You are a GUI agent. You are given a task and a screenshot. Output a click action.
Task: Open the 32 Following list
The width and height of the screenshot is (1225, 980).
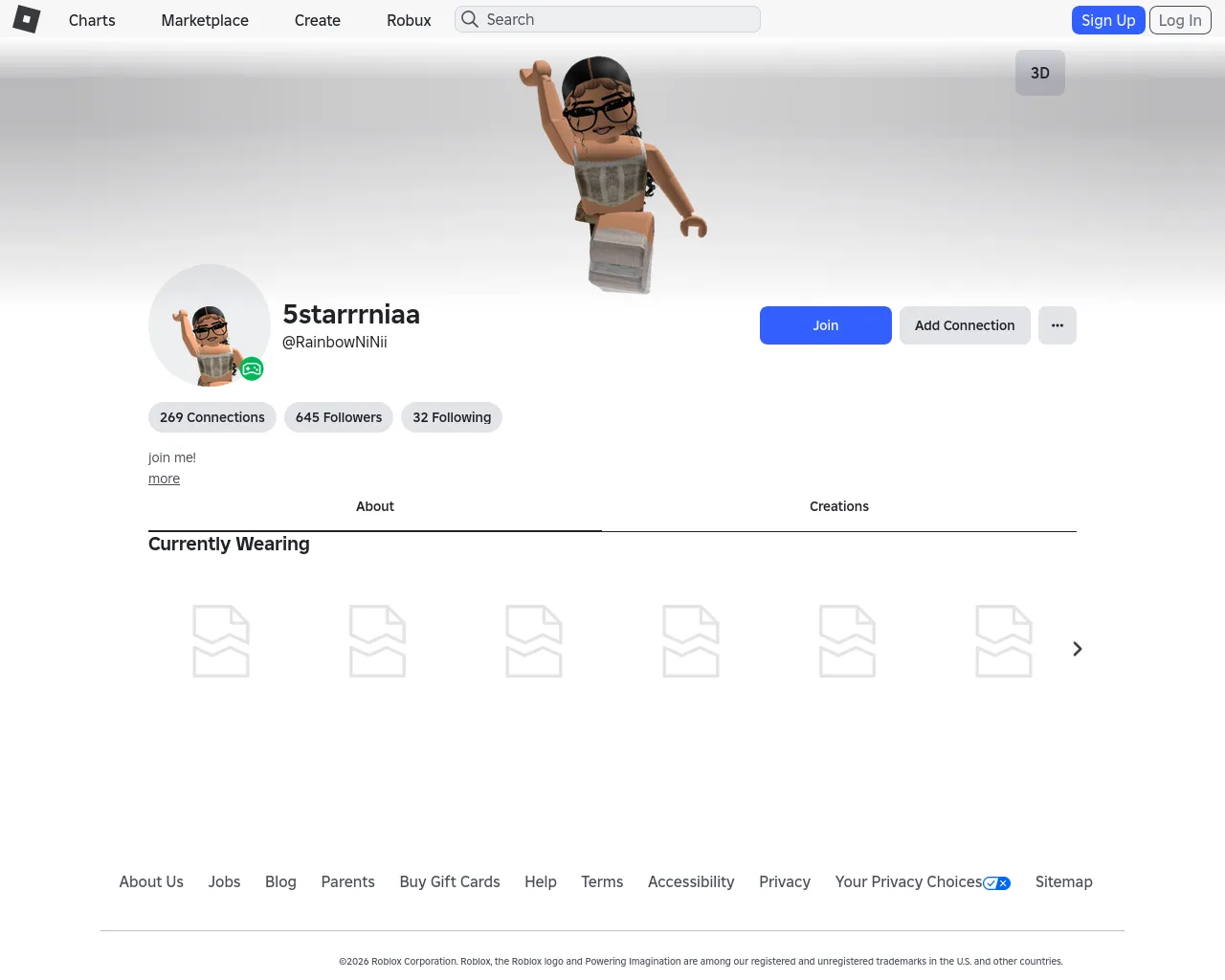point(452,417)
